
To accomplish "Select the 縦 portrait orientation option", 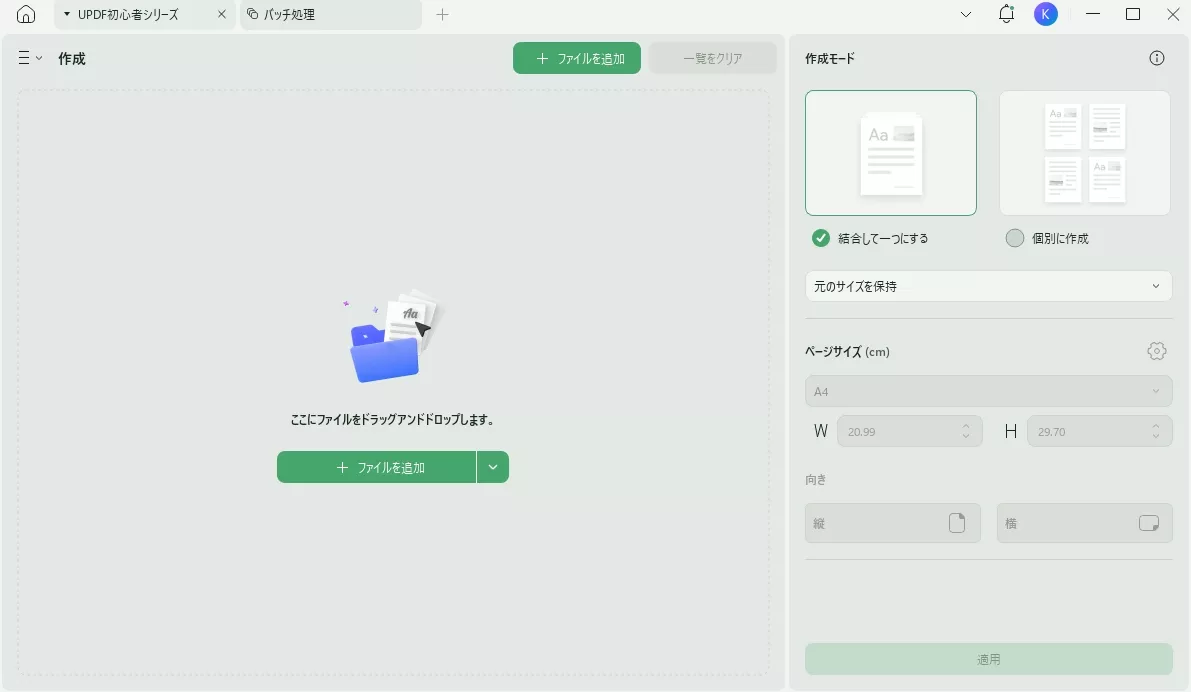I will [892, 522].
